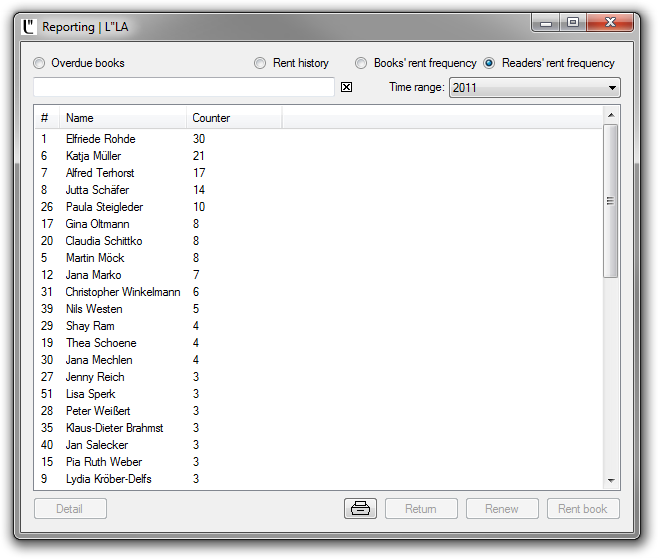Select Christopher Winkelmann in the list

pyautogui.click(x=122, y=292)
